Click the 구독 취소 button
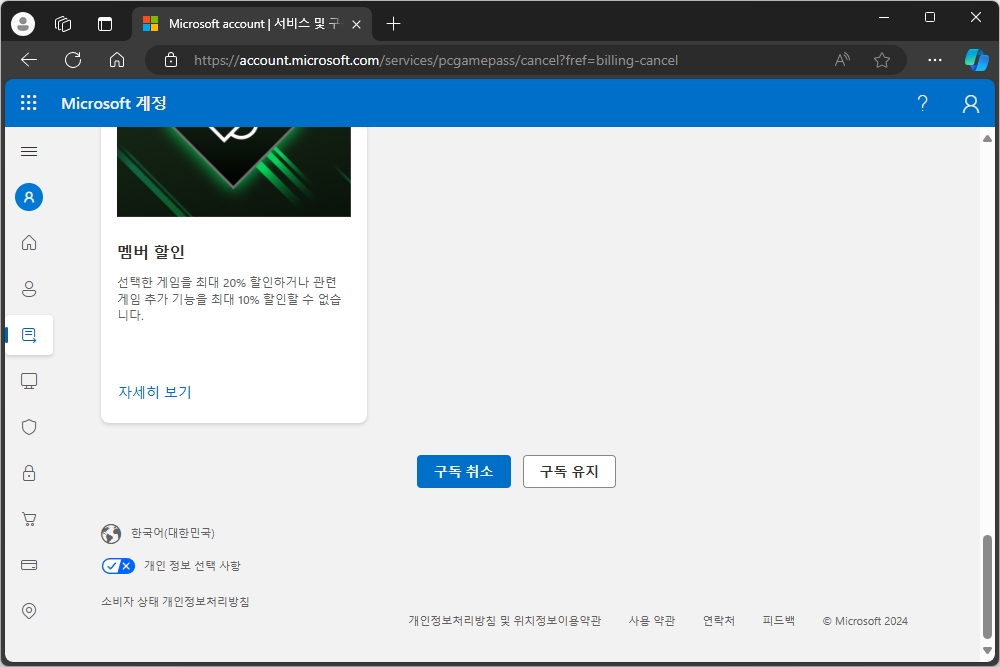The width and height of the screenshot is (1000, 667). pyautogui.click(x=464, y=471)
